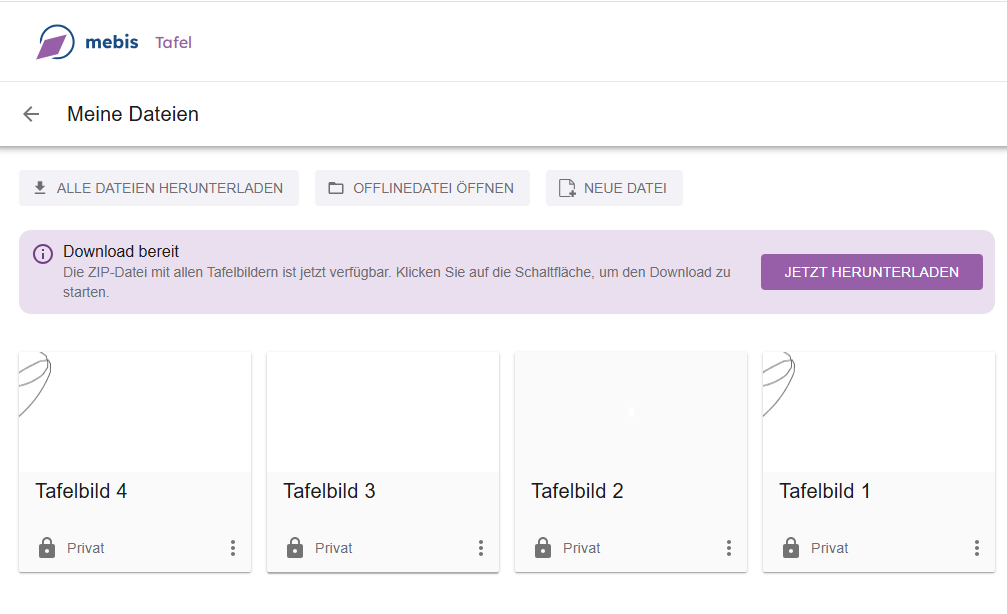Open three-dot menu for Tafelbild 4
Image resolution: width=1007 pixels, height=614 pixels.
pos(233,548)
